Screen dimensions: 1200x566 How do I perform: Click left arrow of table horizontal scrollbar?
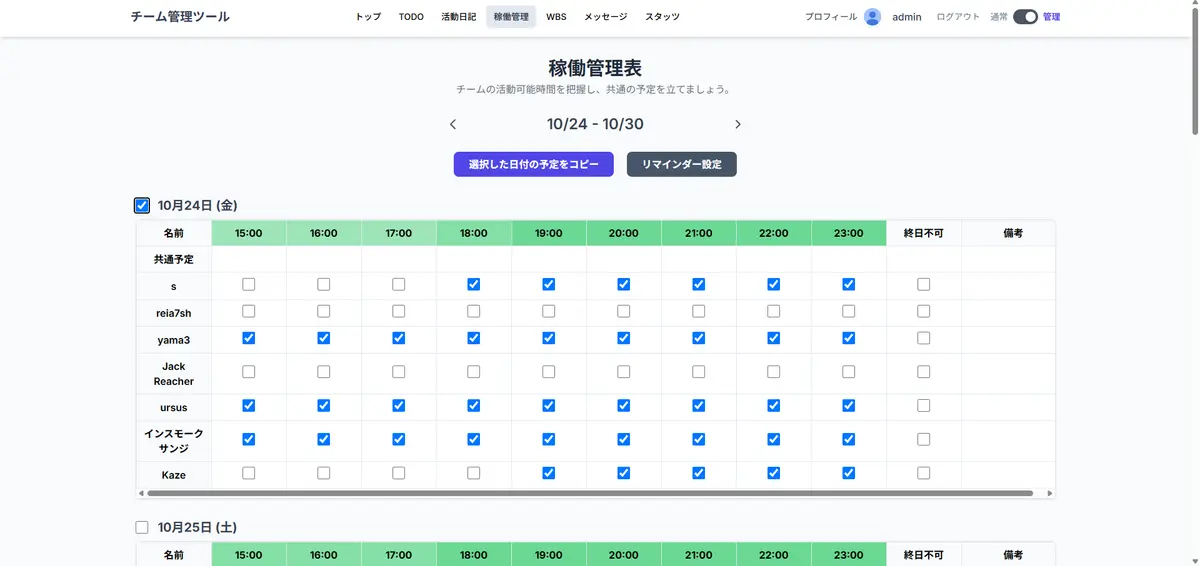pyautogui.click(x=142, y=493)
